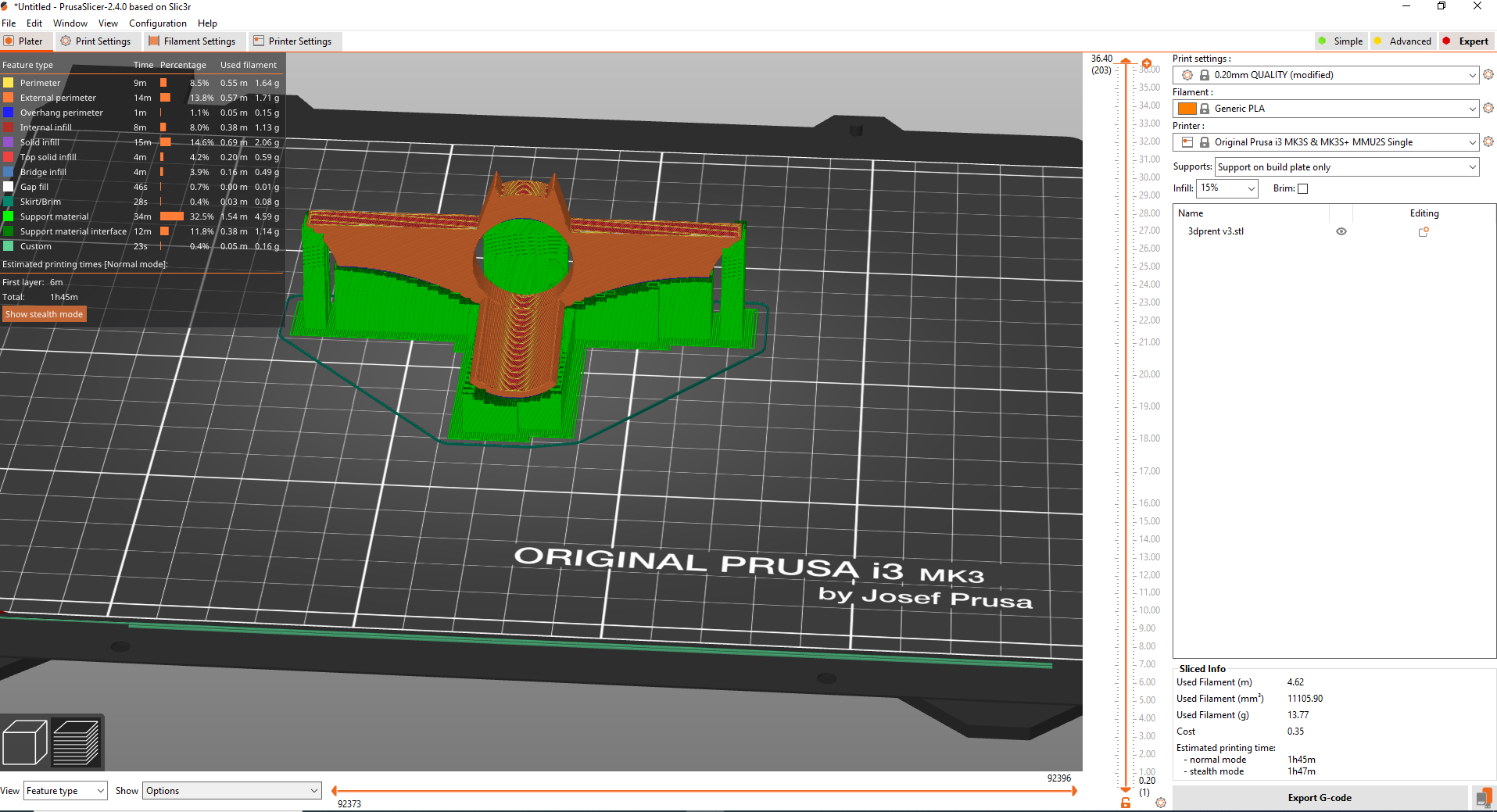
Task: Click the add color change plus icon
Action: (x=1147, y=63)
